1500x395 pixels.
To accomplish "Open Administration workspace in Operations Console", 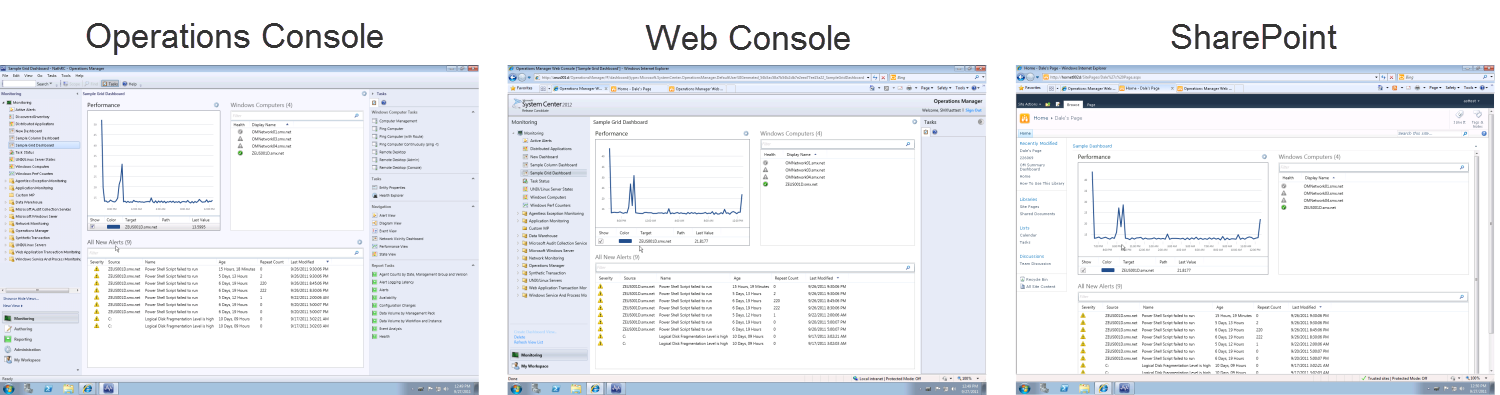I will (26, 349).
